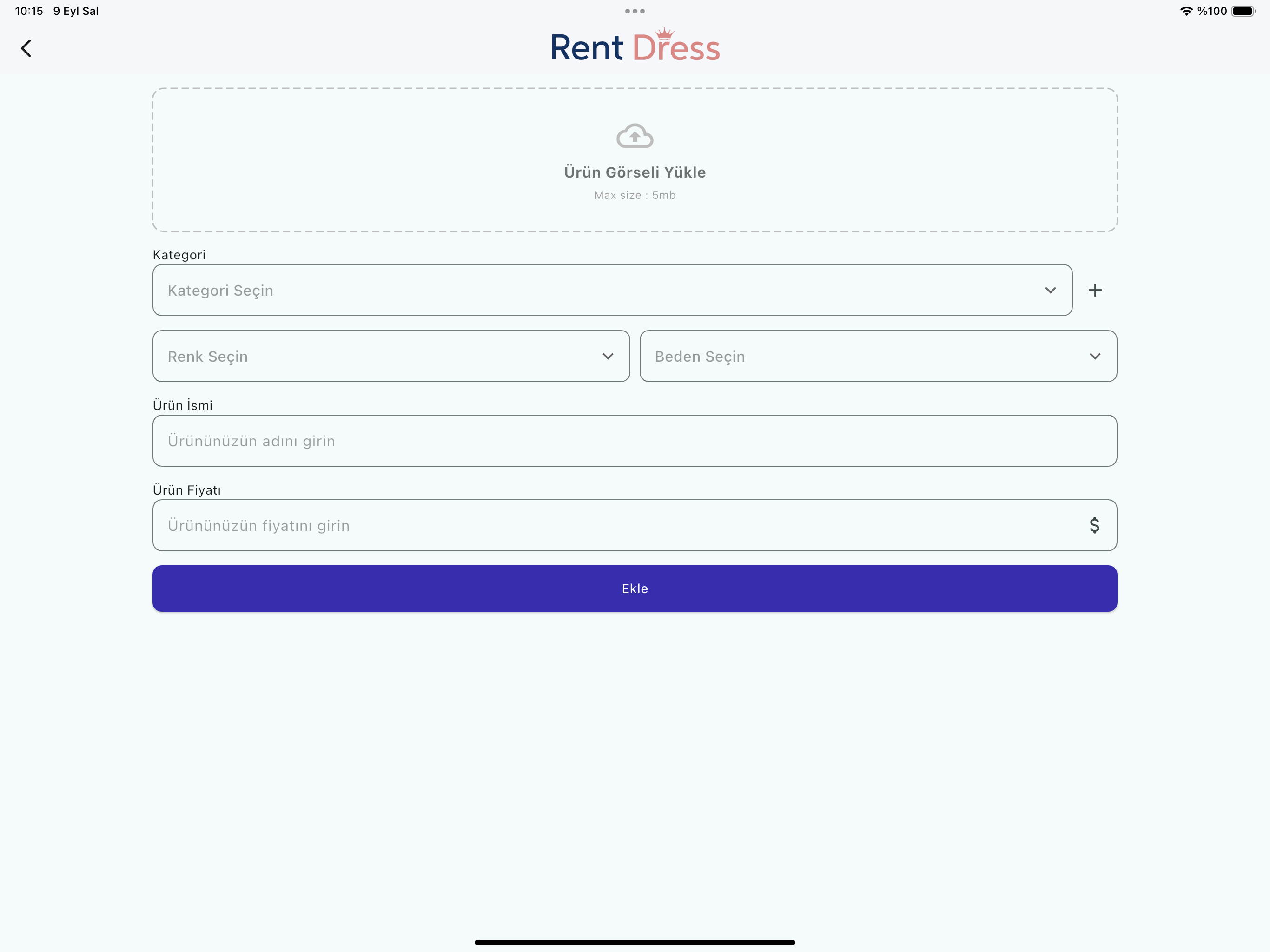This screenshot has height=952, width=1270.
Task: Click Ürün Görseli Yükle upload text
Action: point(635,172)
